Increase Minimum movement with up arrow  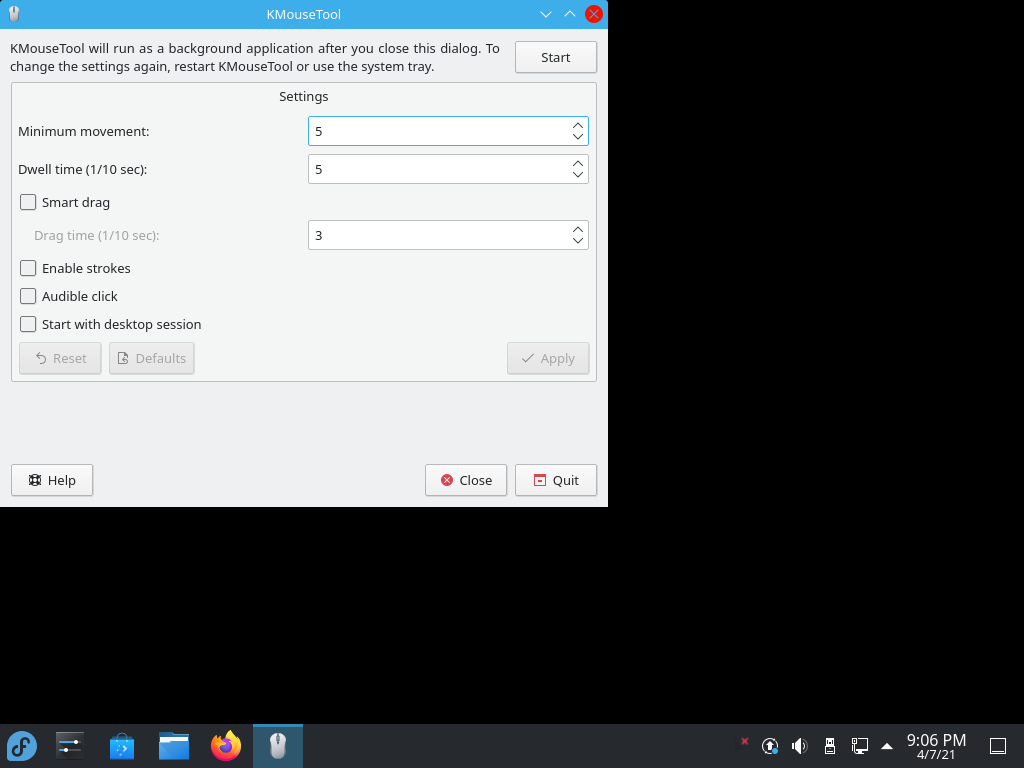(577, 125)
